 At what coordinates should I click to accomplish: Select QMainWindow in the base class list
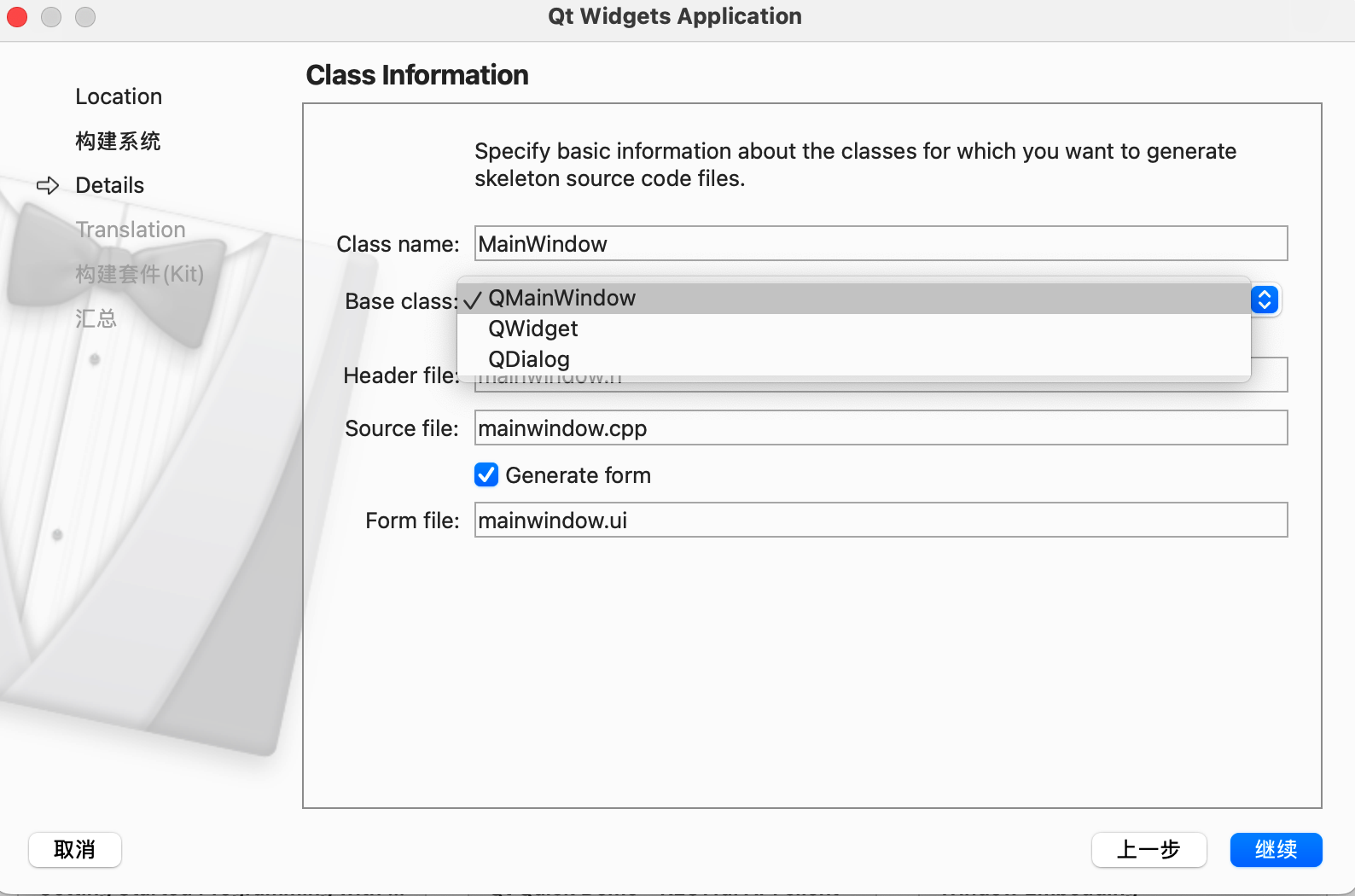click(x=854, y=298)
